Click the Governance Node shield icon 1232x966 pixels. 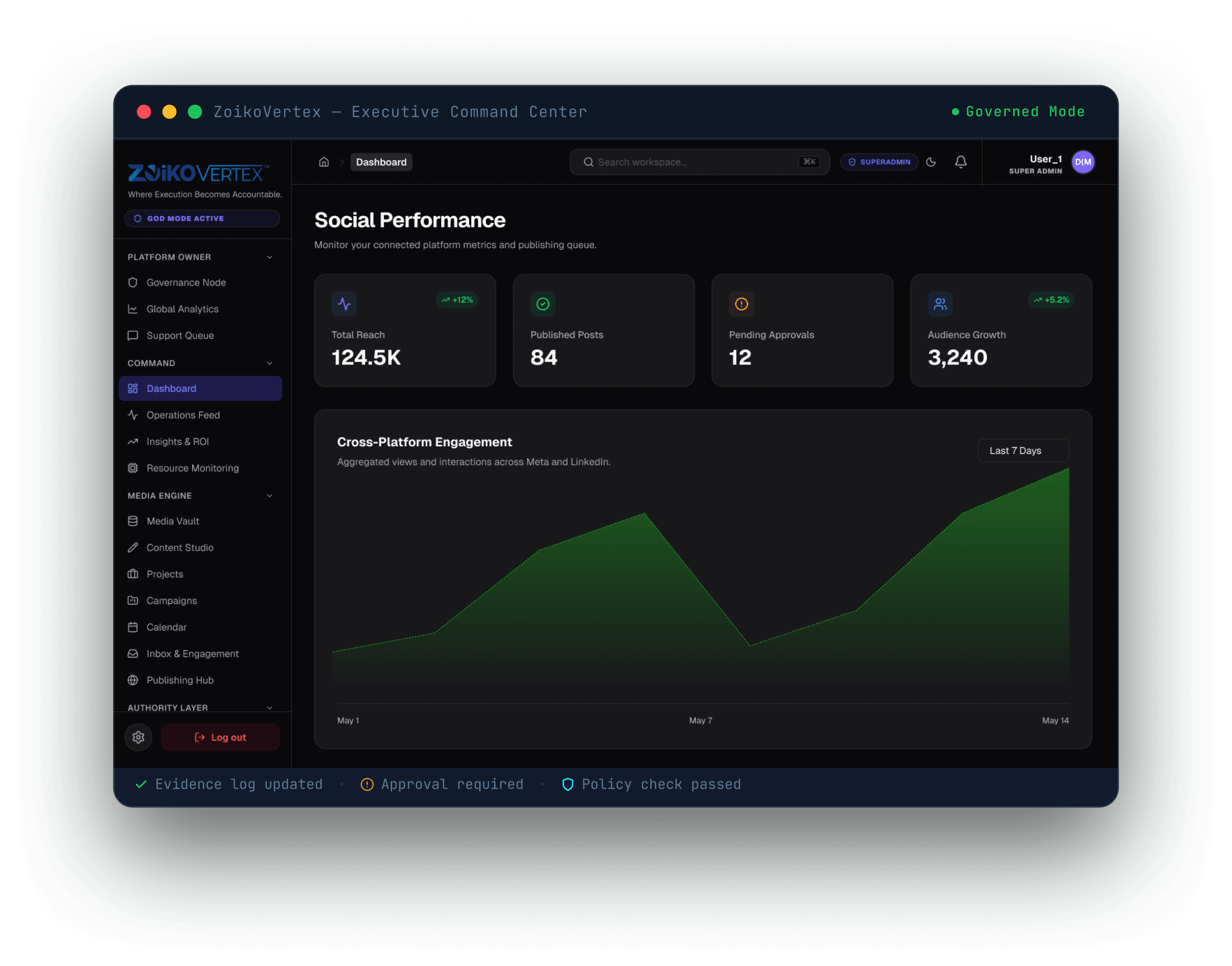click(x=133, y=282)
